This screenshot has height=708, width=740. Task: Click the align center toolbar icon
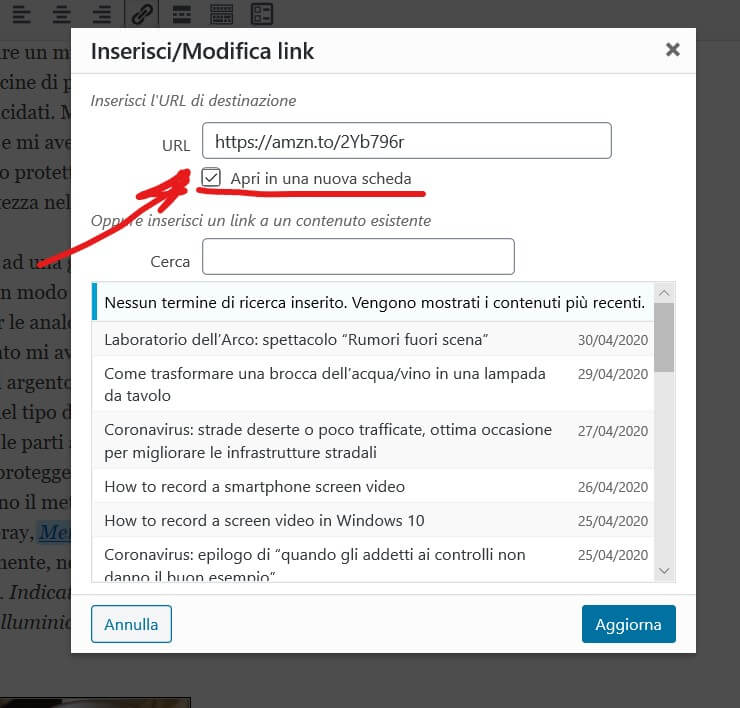(x=61, y=14)
